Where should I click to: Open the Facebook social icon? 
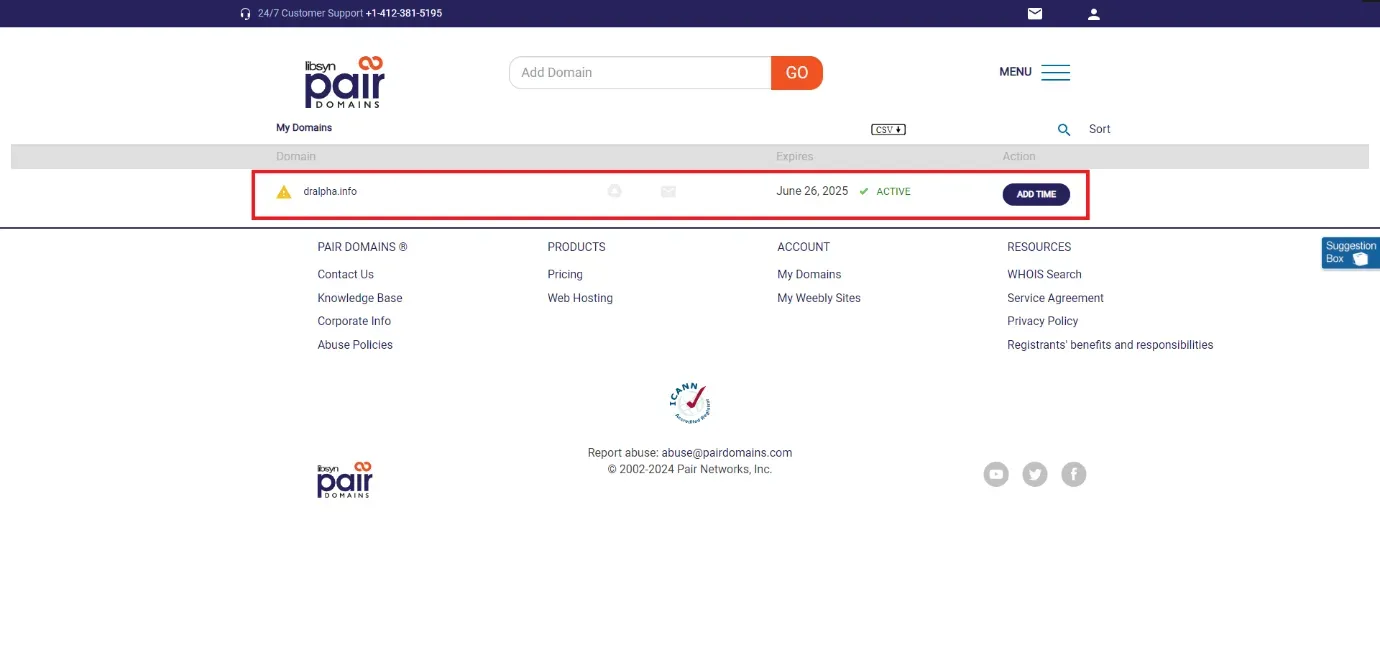pos(1074,474)
